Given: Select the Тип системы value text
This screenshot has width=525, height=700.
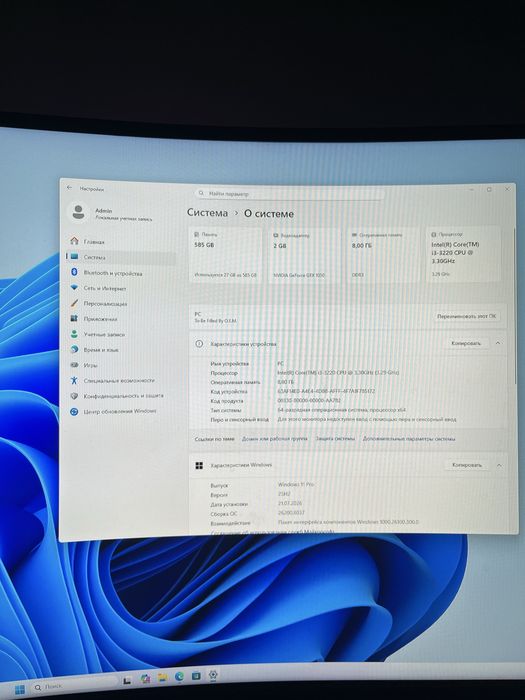Looking at the screenshot, I should (x=342, y=410).
